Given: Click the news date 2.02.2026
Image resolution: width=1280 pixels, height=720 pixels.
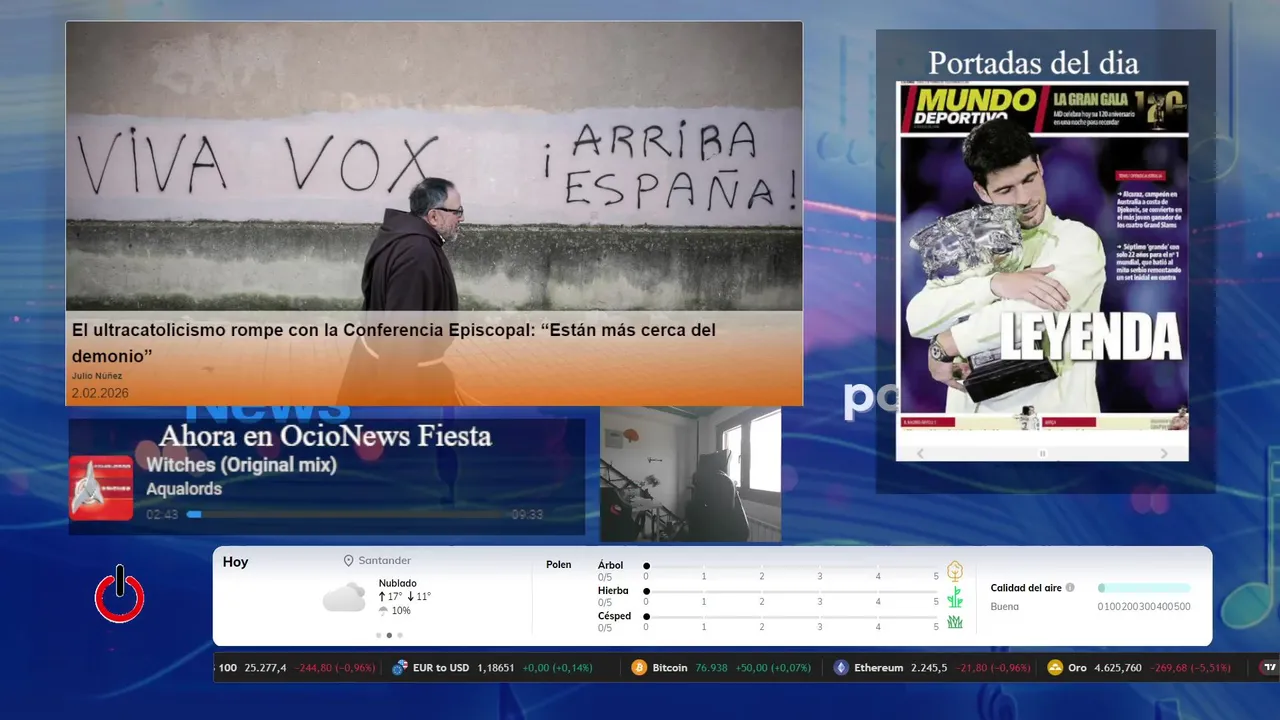Looking at the screenshot, I should click(100, 393).
